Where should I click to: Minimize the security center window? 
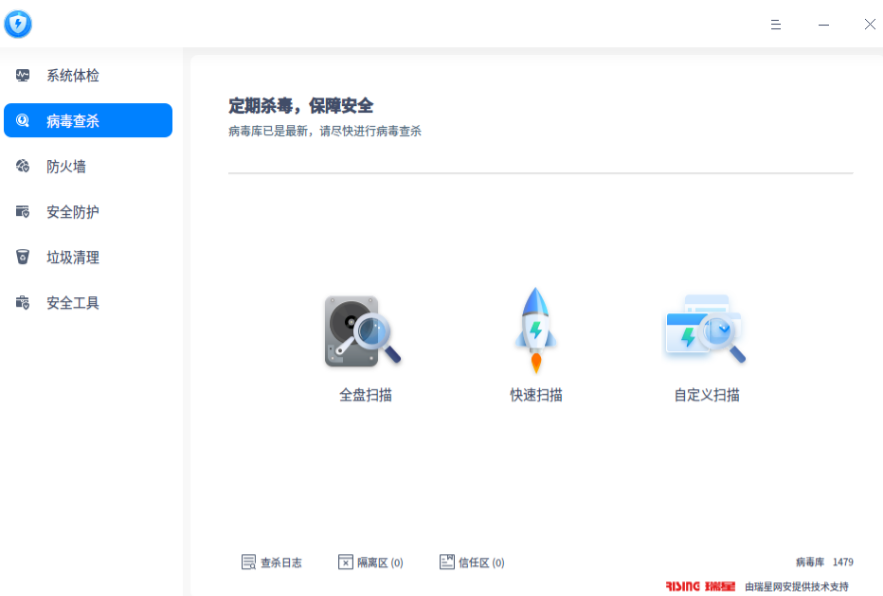point(823,25)
